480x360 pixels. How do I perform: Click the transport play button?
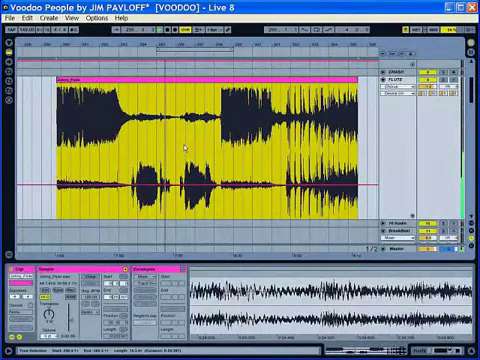(160, 30)
